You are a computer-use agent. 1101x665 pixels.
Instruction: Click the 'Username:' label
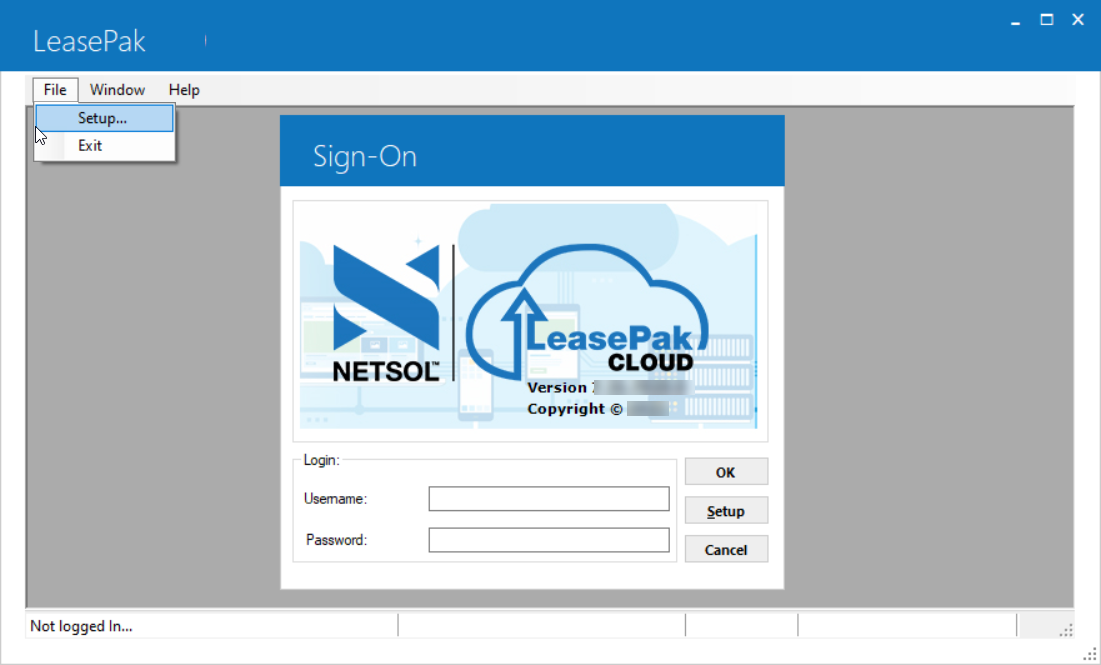[336, 499]
